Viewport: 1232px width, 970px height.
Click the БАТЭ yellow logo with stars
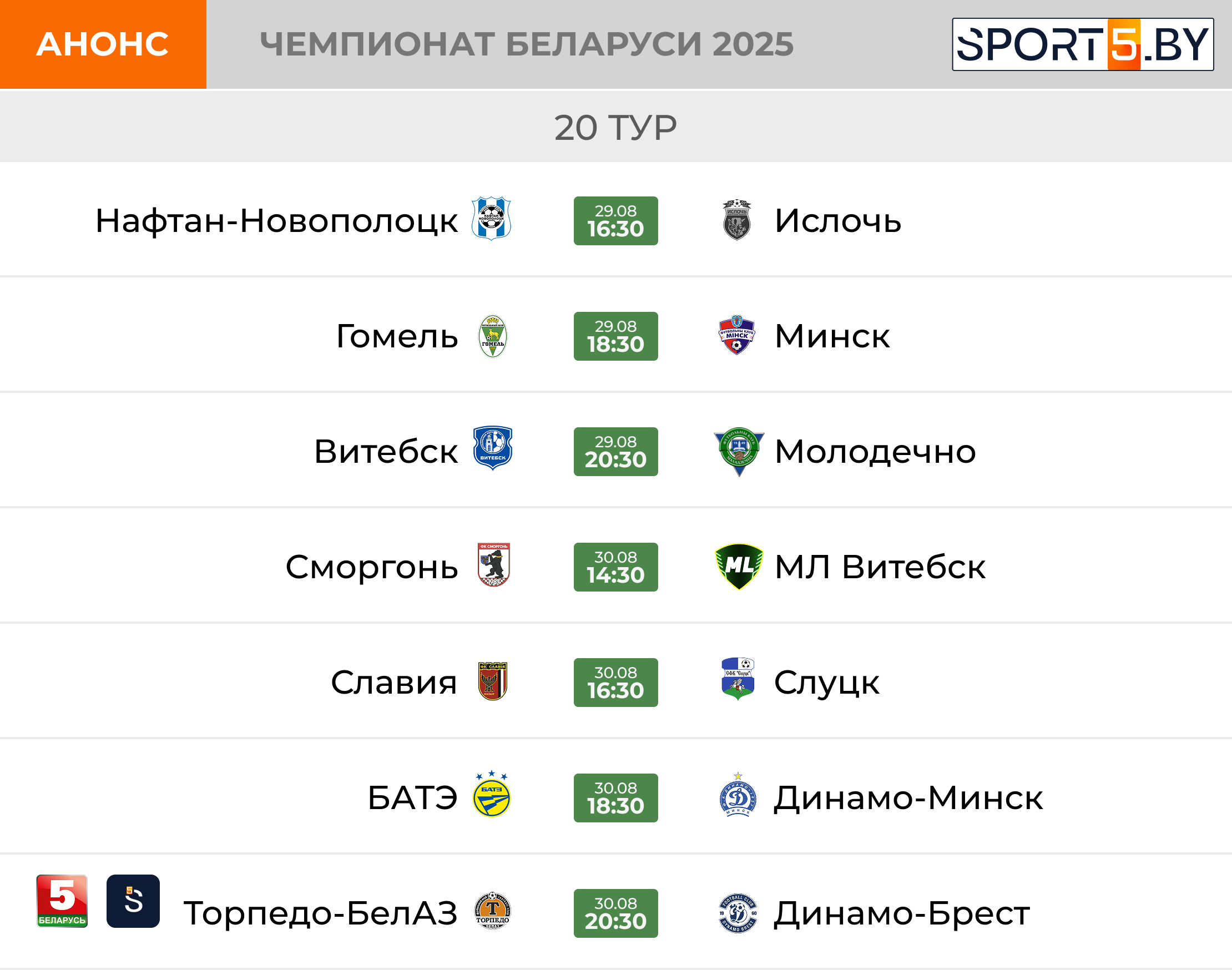492,794
